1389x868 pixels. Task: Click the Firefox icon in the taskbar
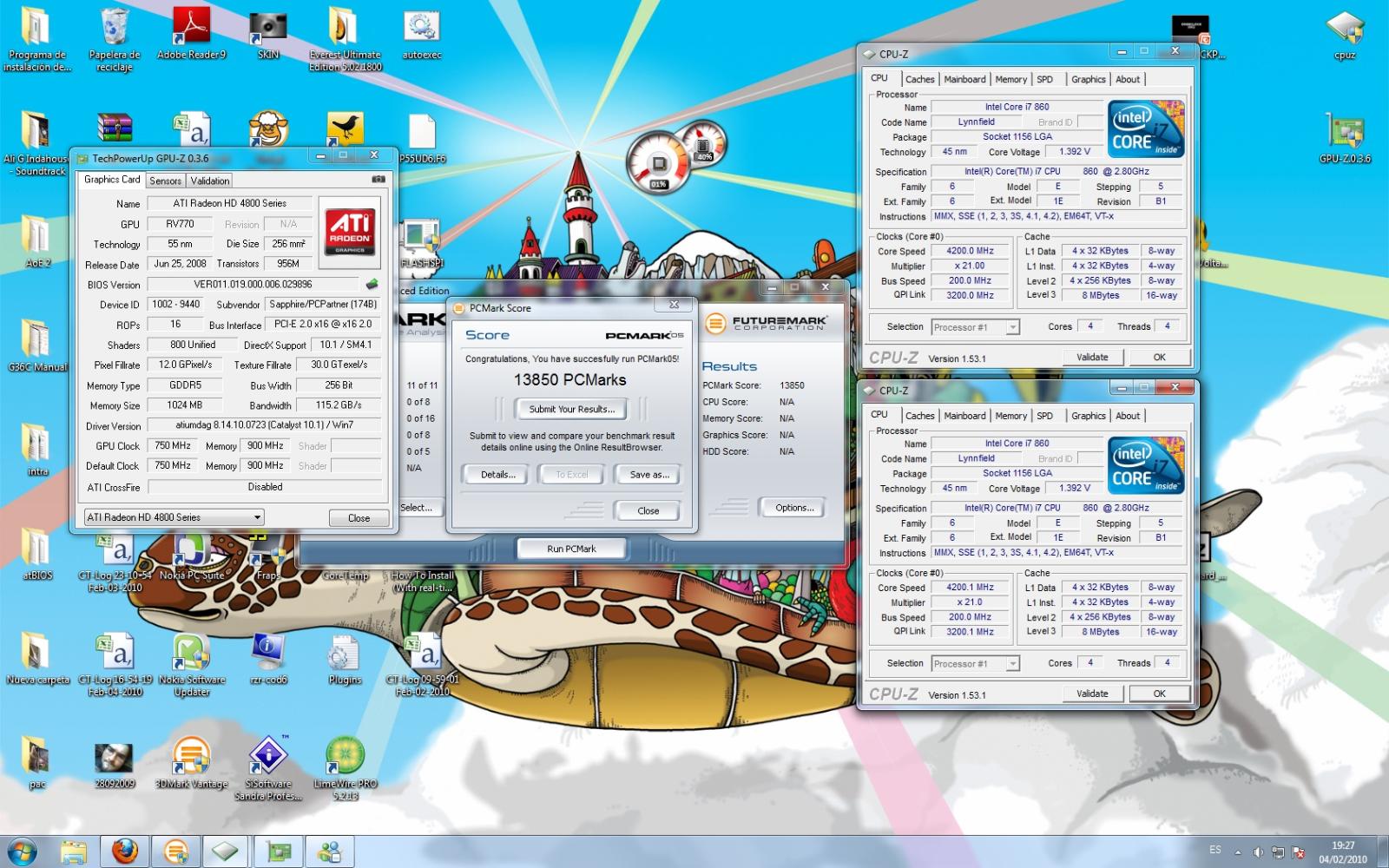click(124, 851)
